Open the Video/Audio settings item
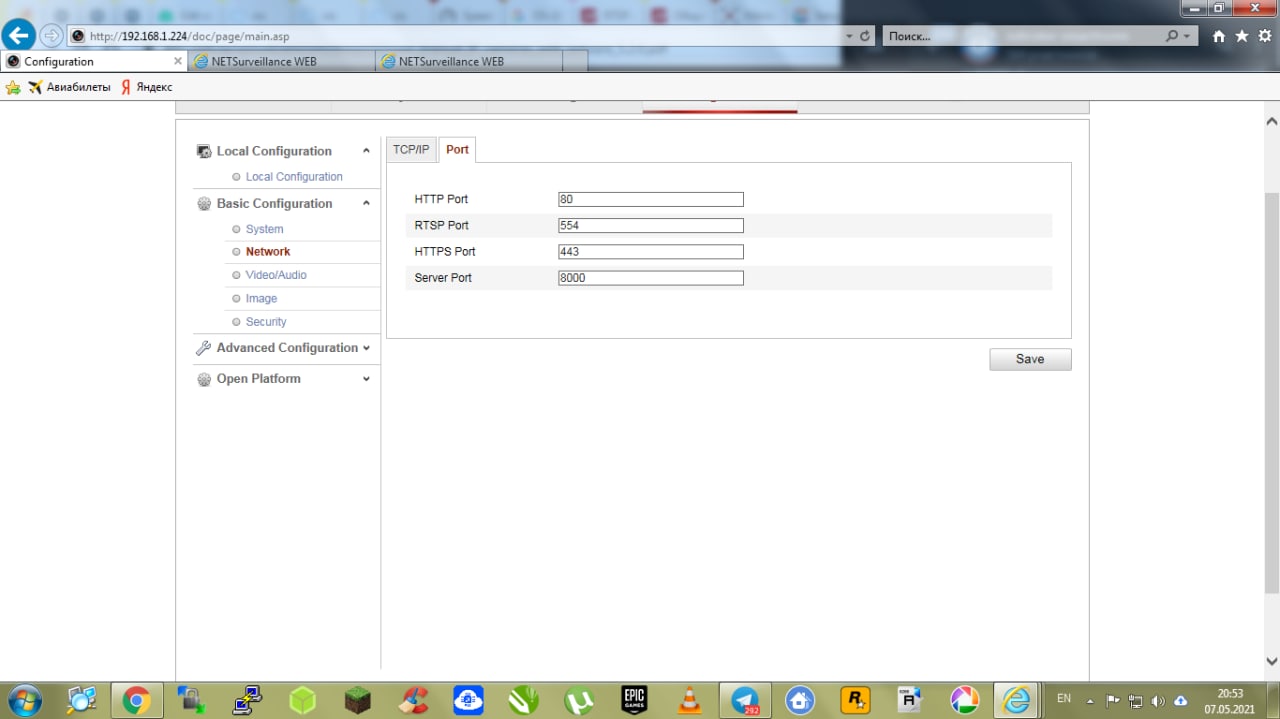 pos(276,275)
